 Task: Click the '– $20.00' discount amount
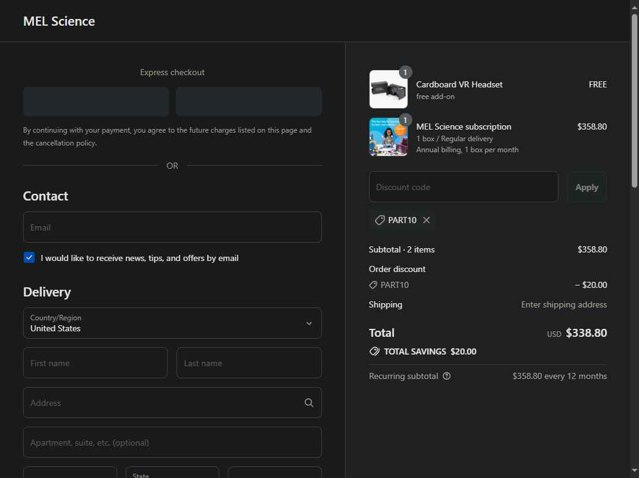point(591,285)
